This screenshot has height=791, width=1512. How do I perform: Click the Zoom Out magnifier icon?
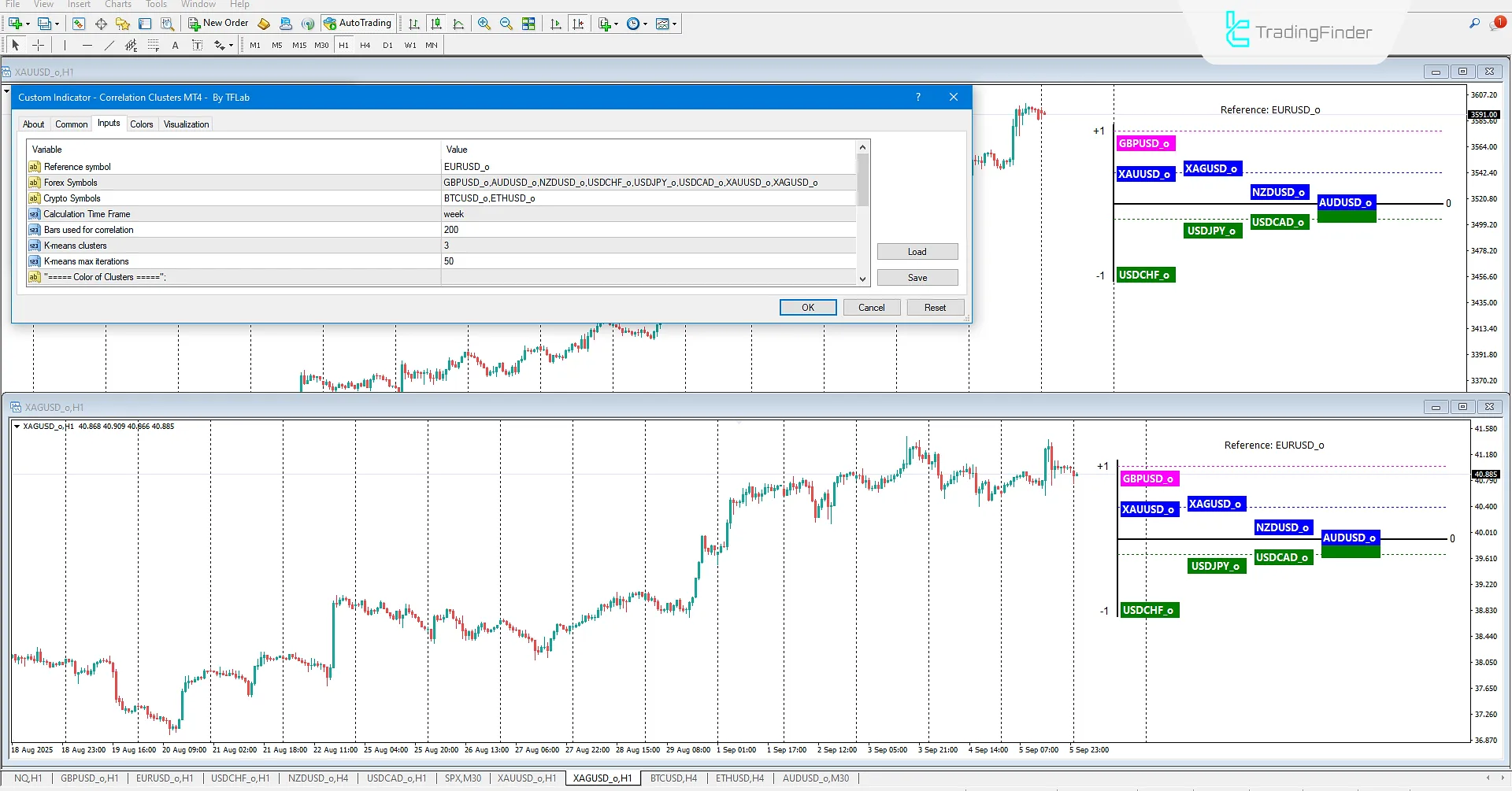[x=506, y=24]
